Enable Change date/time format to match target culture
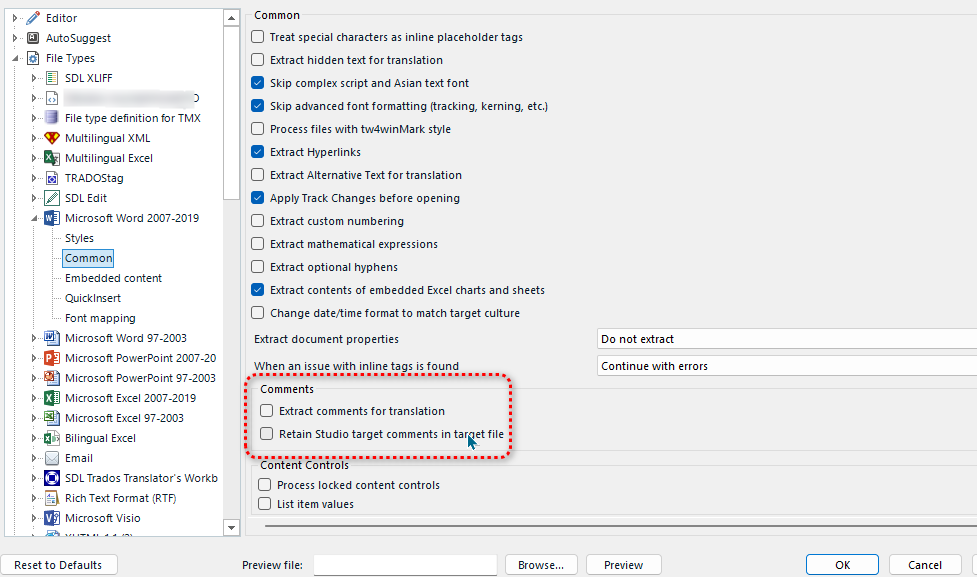Viewport: 977px width, 577px height. pyautogui.click(x=257, y=313)
